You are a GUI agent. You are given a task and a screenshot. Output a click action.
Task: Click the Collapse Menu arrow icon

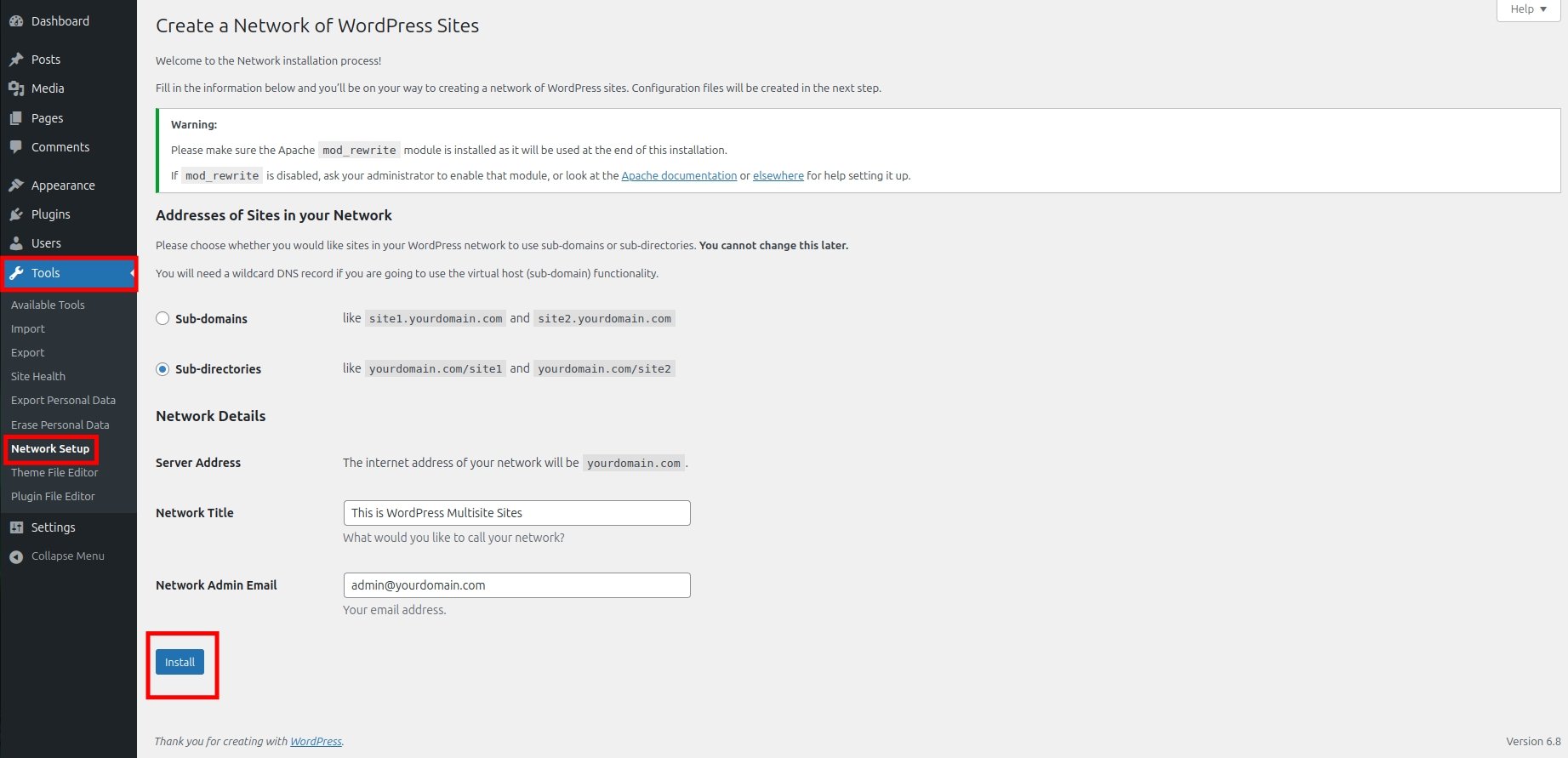click(16, 556)
